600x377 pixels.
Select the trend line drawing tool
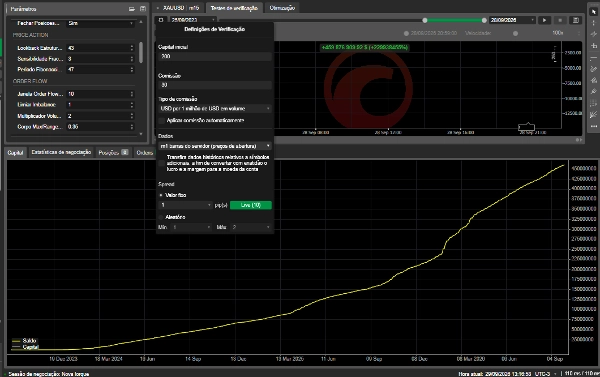[593, 34]
